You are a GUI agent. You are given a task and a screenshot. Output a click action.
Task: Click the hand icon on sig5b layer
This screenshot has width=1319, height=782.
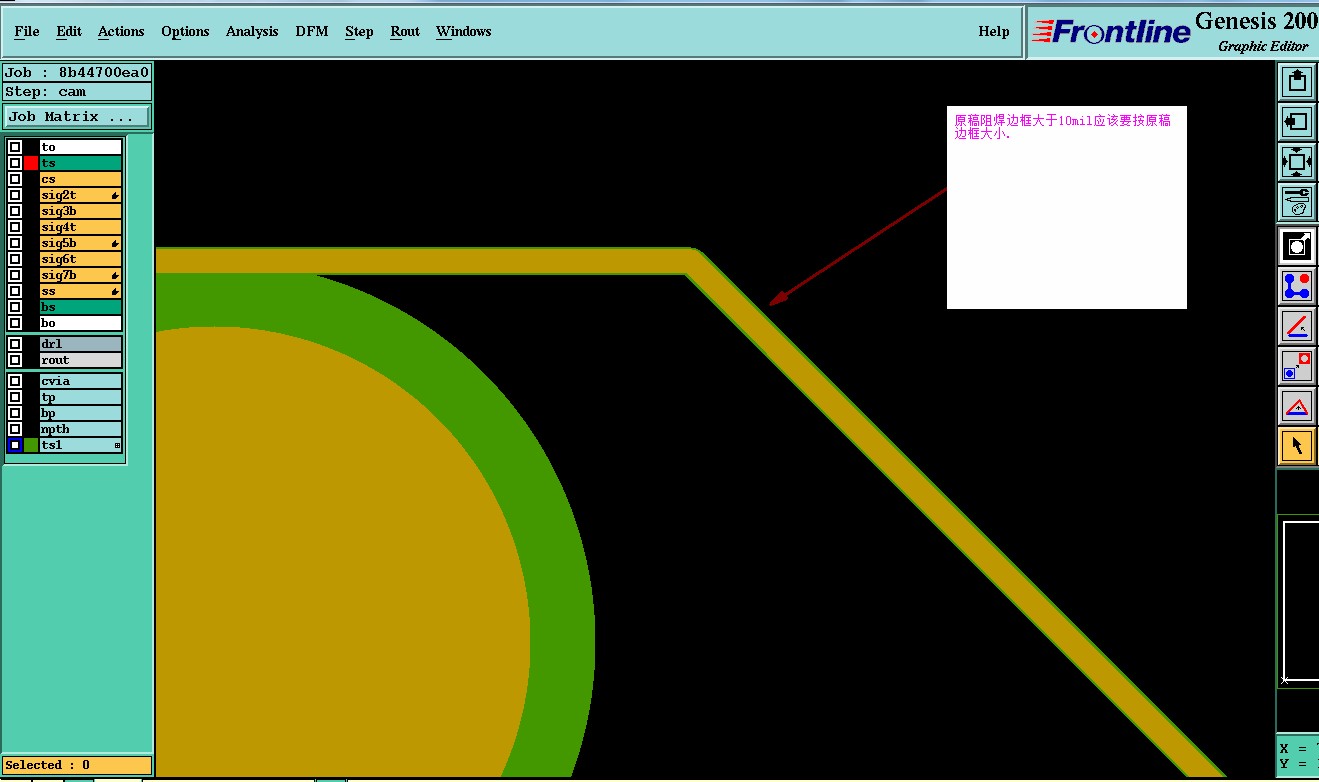[x=116, y=243]
